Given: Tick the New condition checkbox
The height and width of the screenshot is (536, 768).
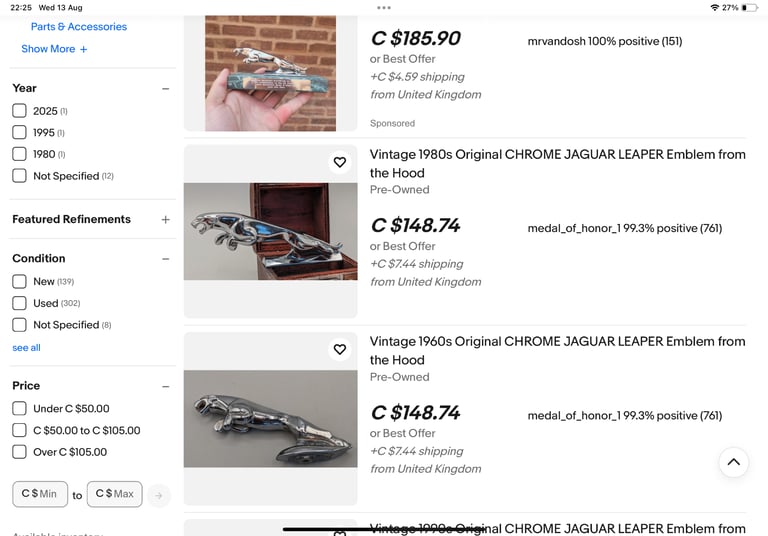Looking at the screenshot, I should [20, 282].
